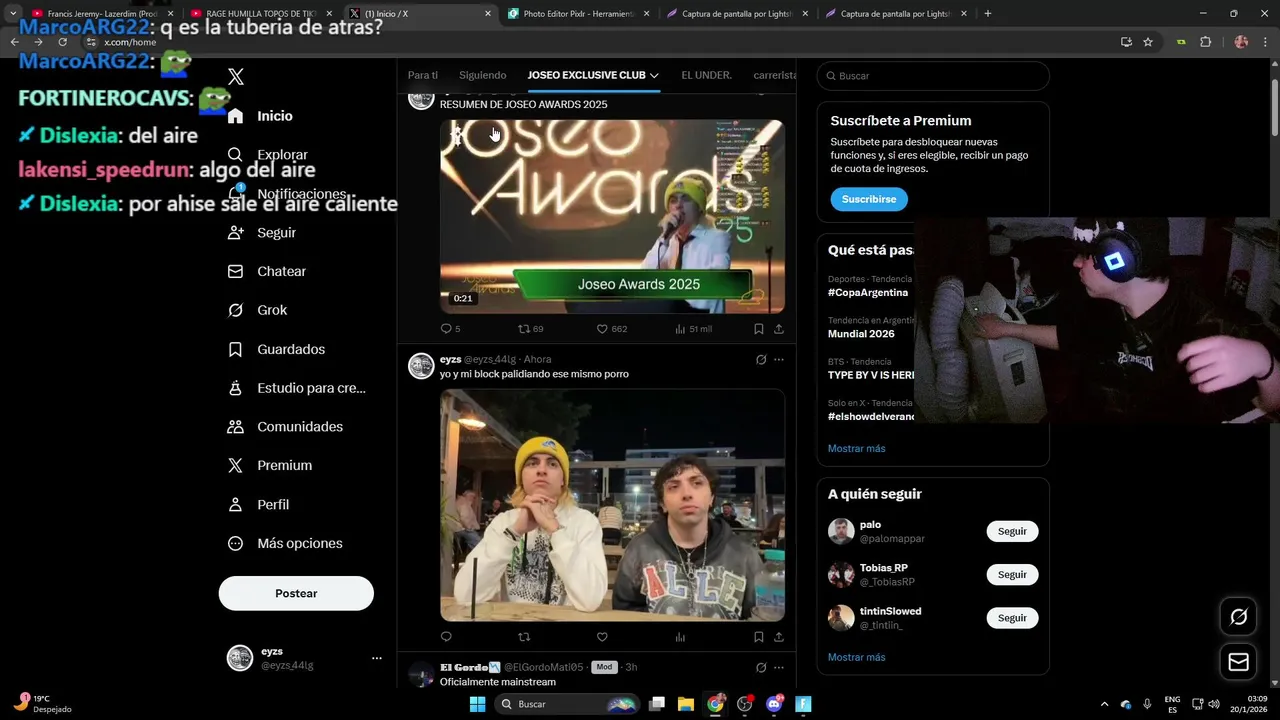
Task: Open Chrome extensions puzzle icon
Action: (x=1205, y=42)
